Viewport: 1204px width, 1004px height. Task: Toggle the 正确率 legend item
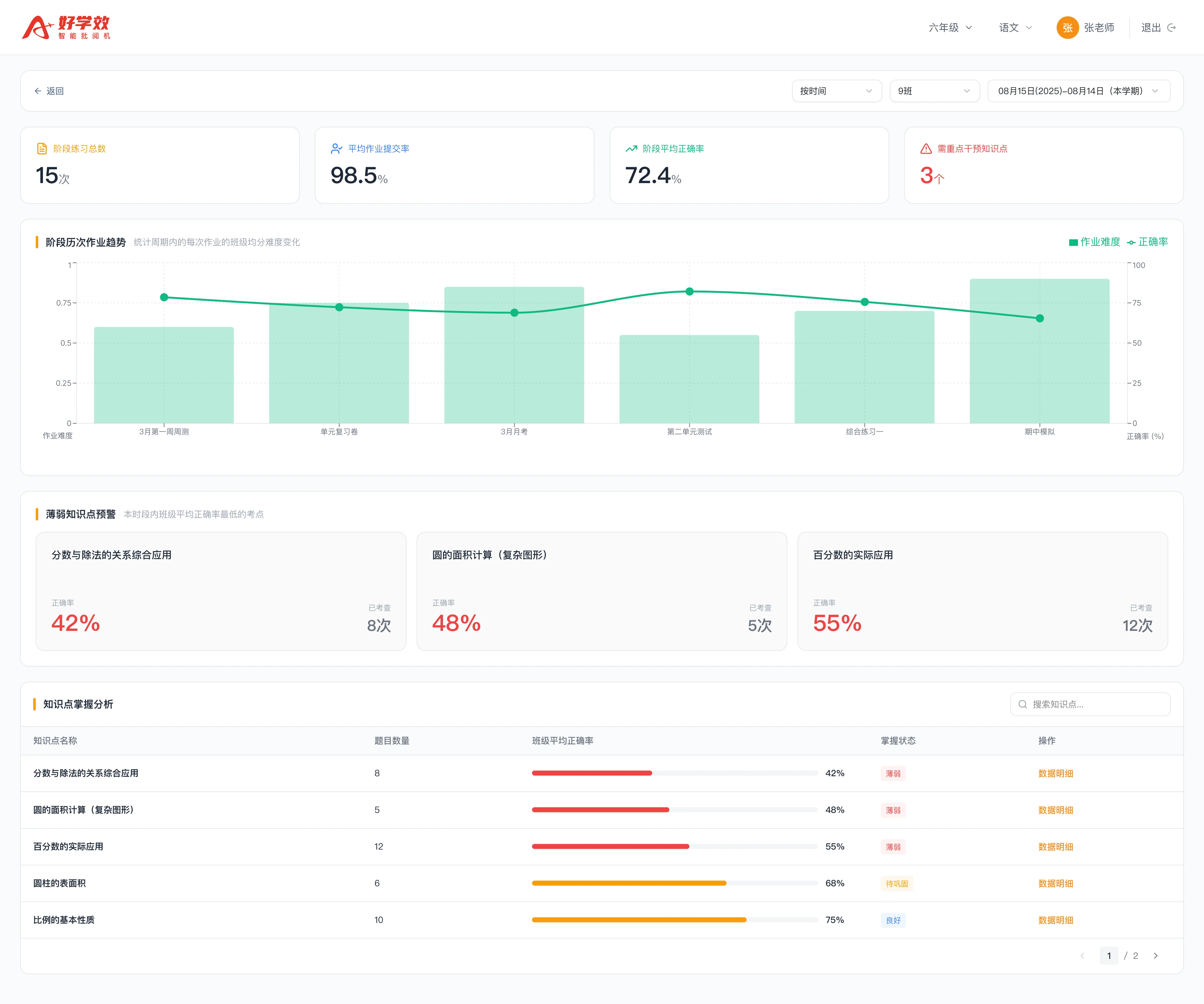(x=1147, y=242)
